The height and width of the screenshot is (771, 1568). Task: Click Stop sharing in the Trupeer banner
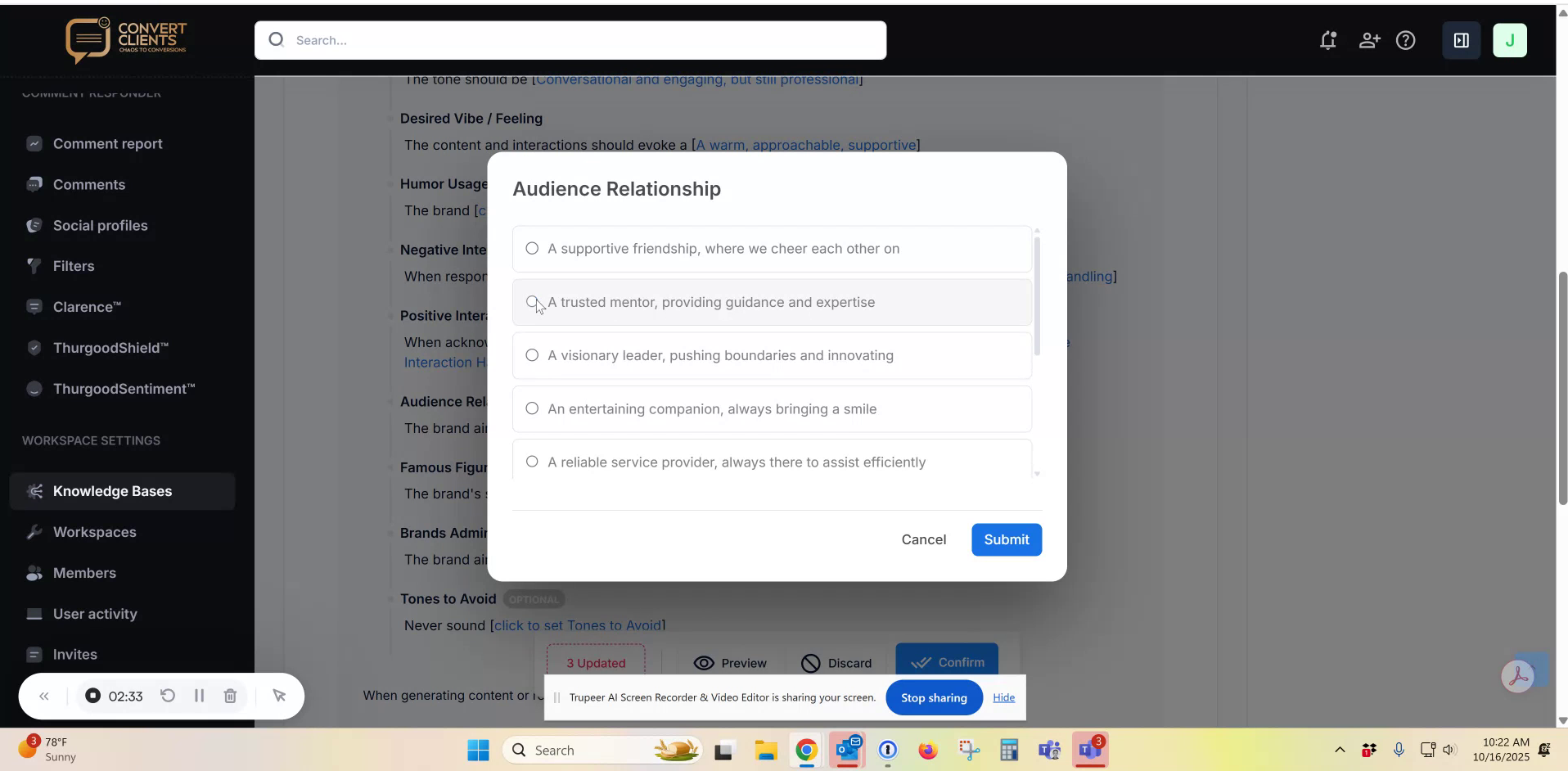pos(934,697)
